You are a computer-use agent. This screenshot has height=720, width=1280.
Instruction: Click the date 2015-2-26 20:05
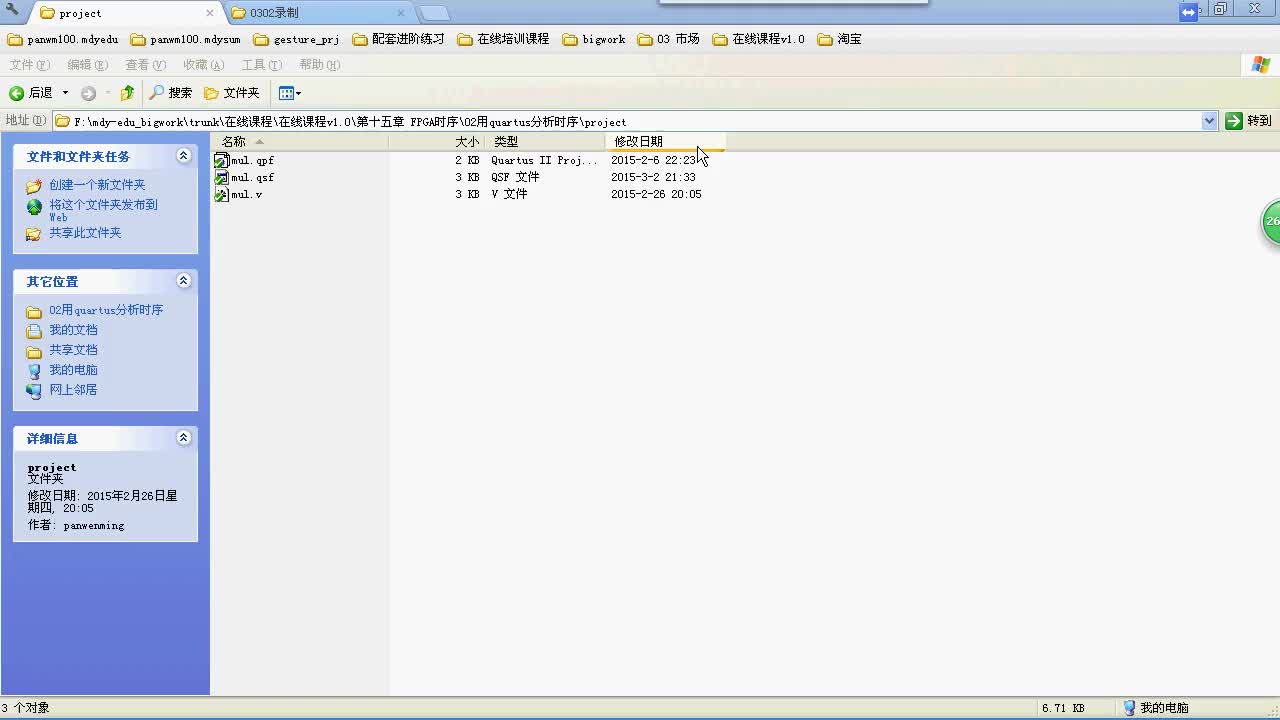(x=656, y=194)
